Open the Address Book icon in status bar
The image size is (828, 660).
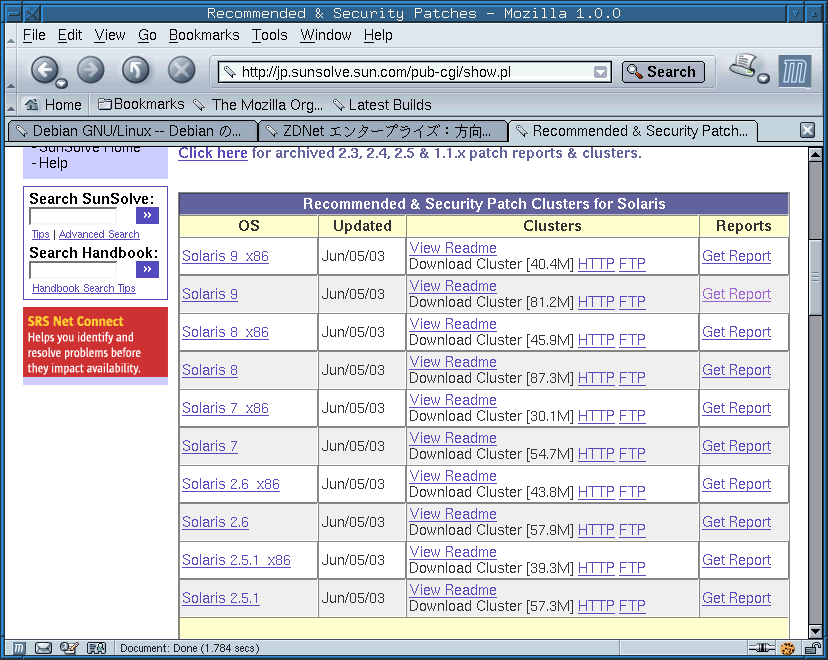pyautogui.click(x=96, y=648)
